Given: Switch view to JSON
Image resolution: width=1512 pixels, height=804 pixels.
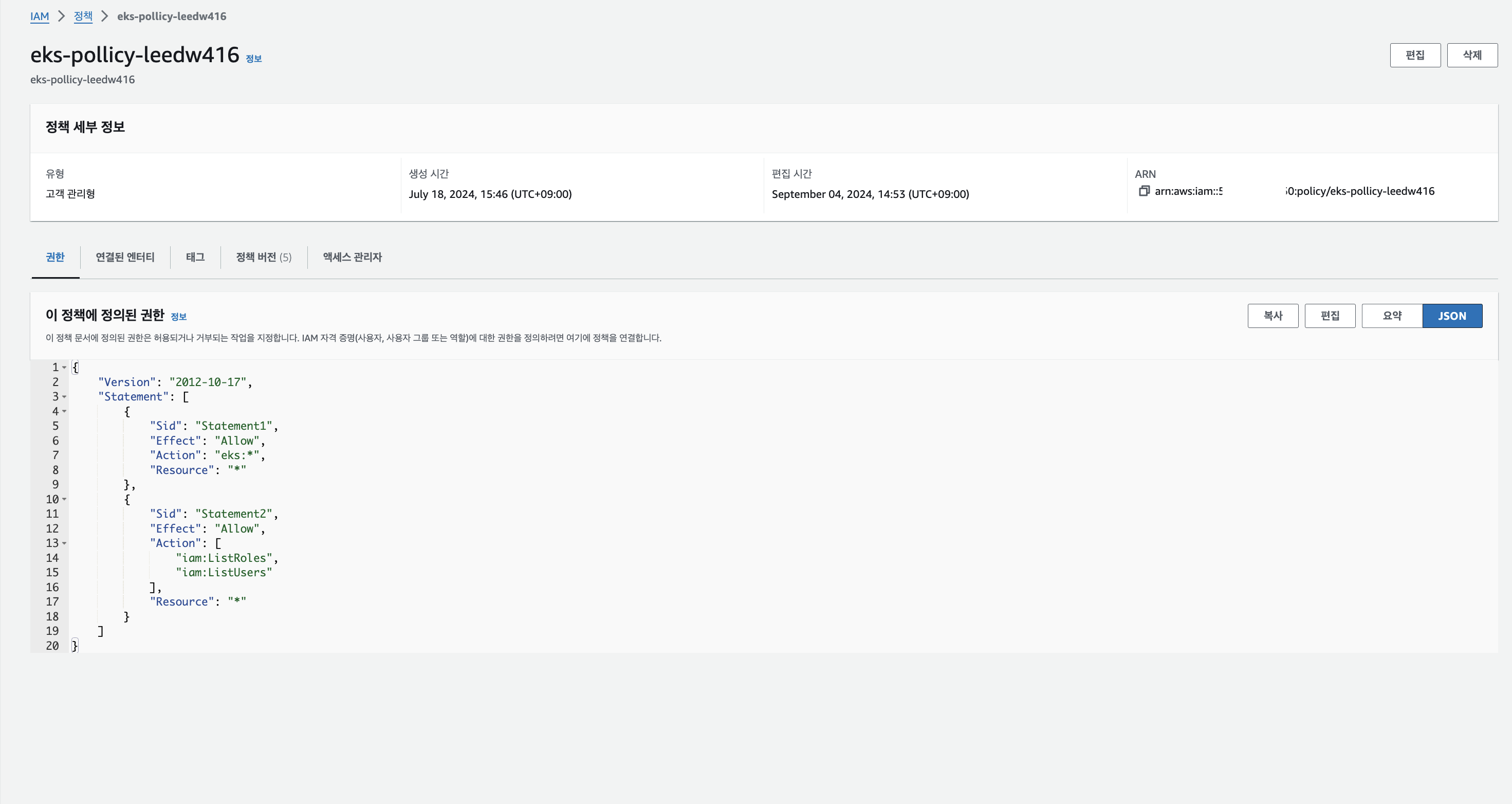Looking at the screenshot, I should pyautogui.click(x=1452, y=316).
